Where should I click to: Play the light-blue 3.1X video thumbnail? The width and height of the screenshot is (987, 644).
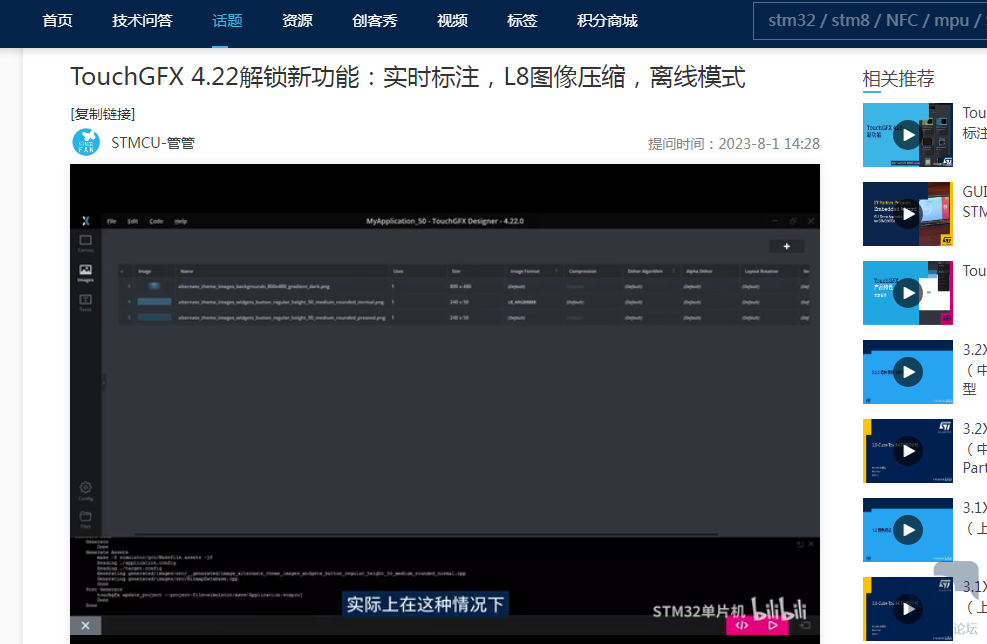coord(908,530)
